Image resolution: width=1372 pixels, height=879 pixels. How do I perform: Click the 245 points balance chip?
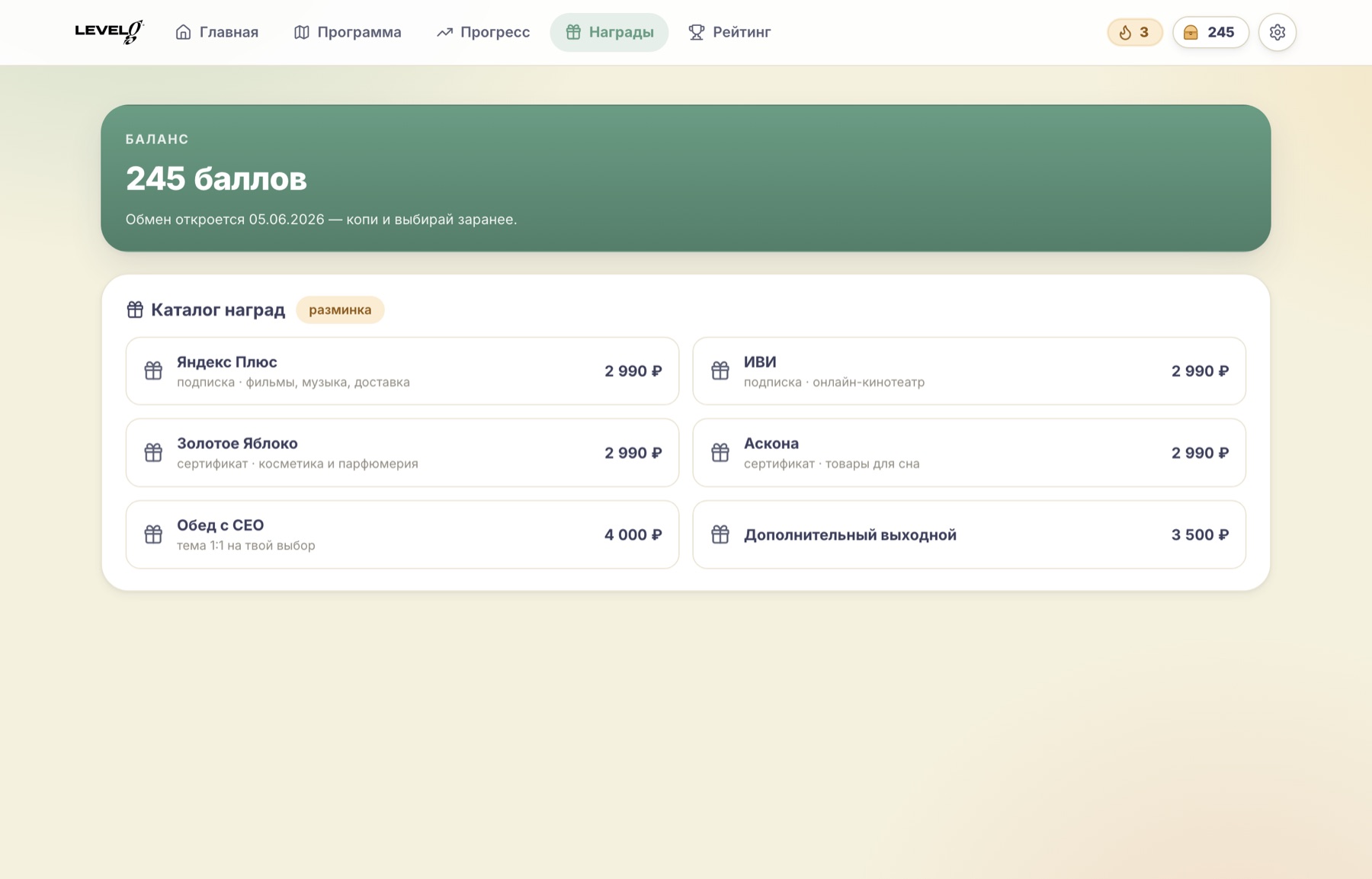pyautogui.click(x=1210, y=32)
